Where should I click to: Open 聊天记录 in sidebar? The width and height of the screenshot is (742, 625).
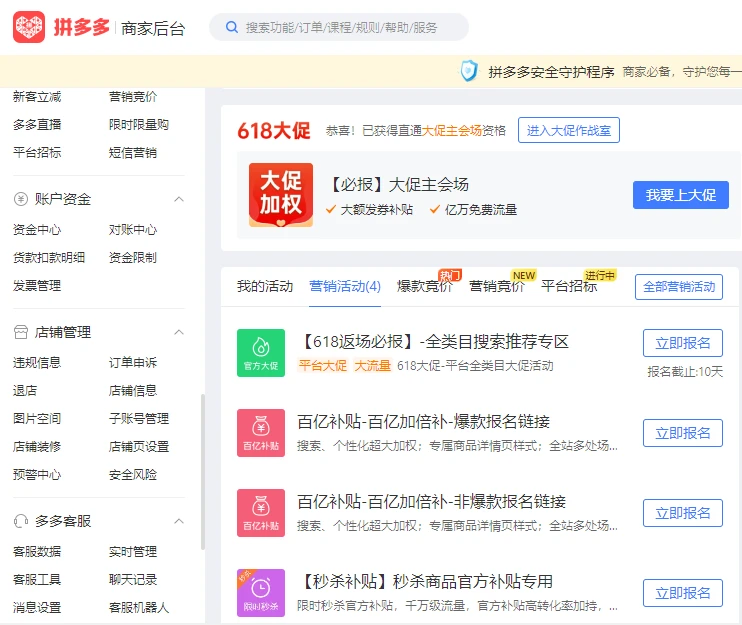pos(133,580)
